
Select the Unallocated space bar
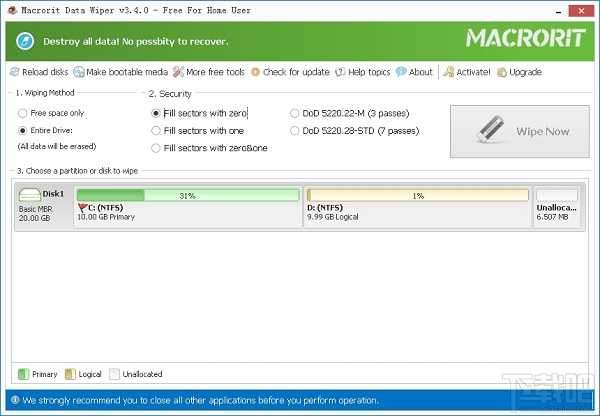point(557,195)
